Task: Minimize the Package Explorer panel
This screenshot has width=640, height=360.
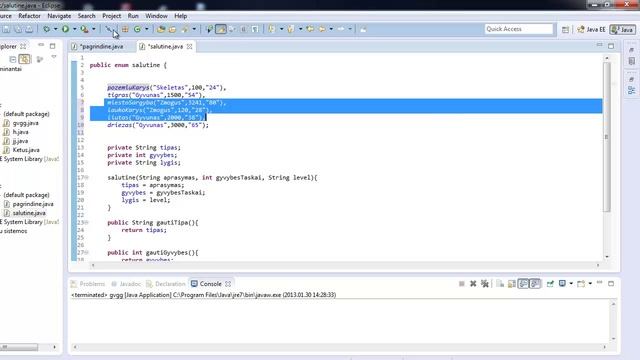Action: 41,45
